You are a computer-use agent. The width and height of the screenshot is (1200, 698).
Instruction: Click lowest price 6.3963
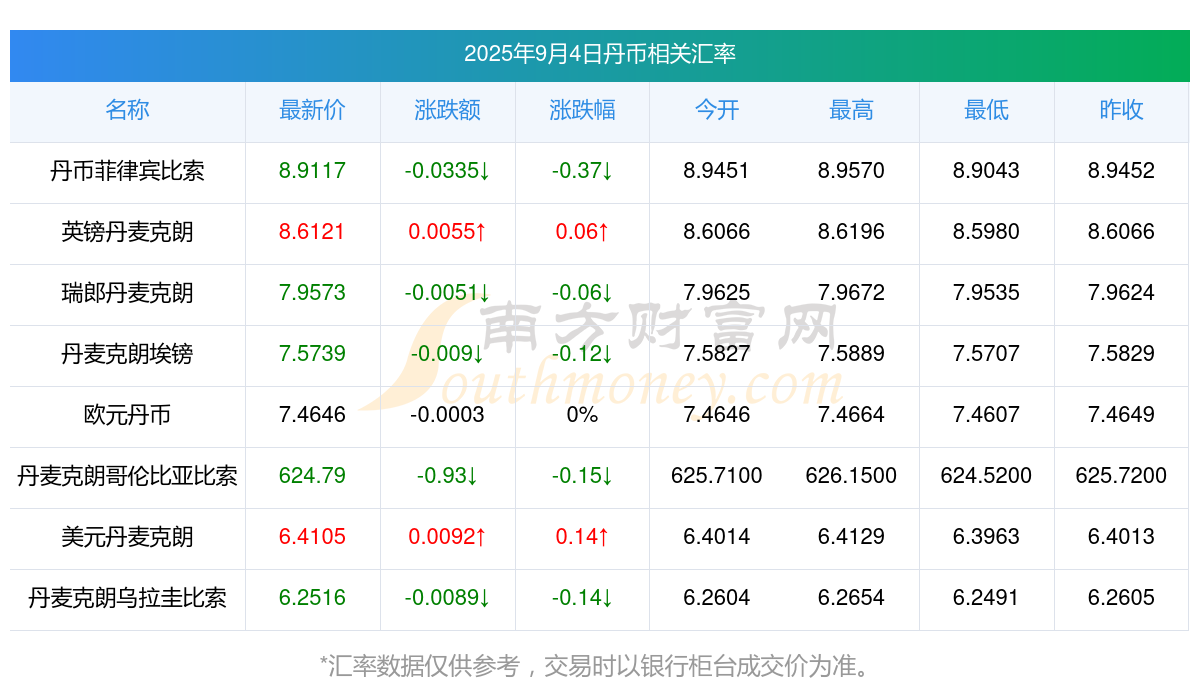(x=987, y=537)
